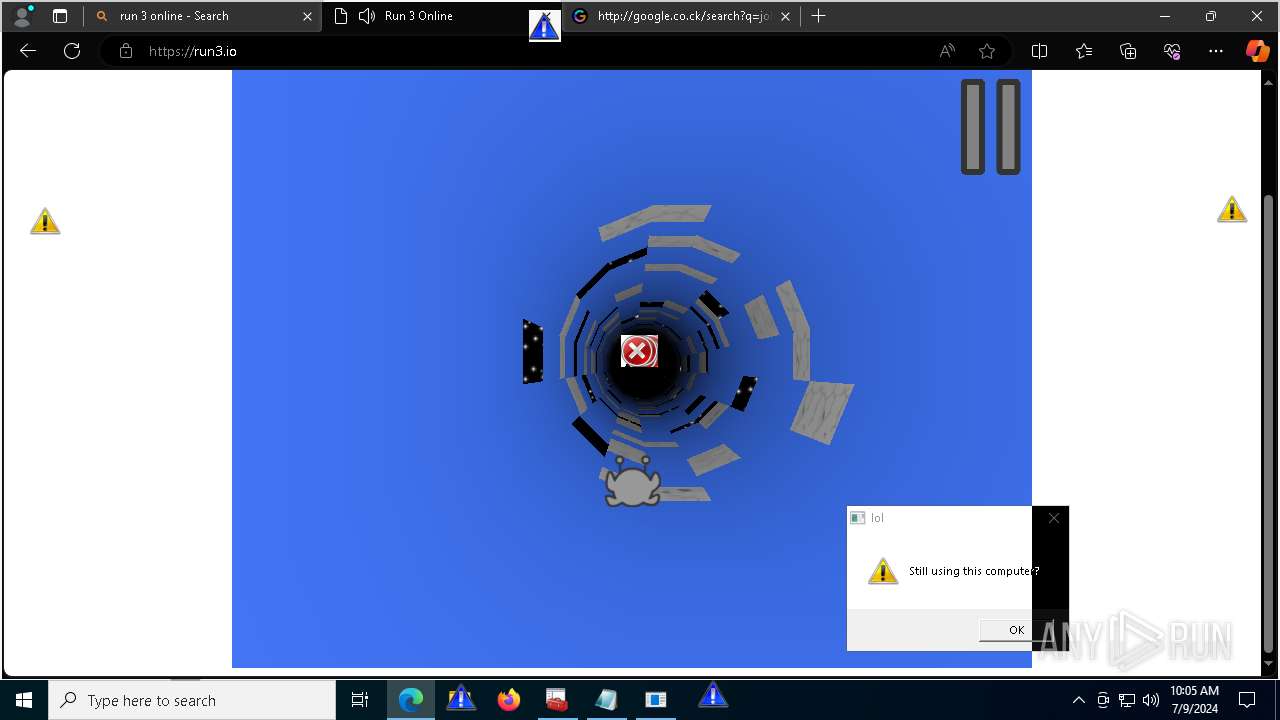Screen dimensions: 1280x720
Task: Close the 'run 3 online - Search' tab
Action: pos(307,16)
